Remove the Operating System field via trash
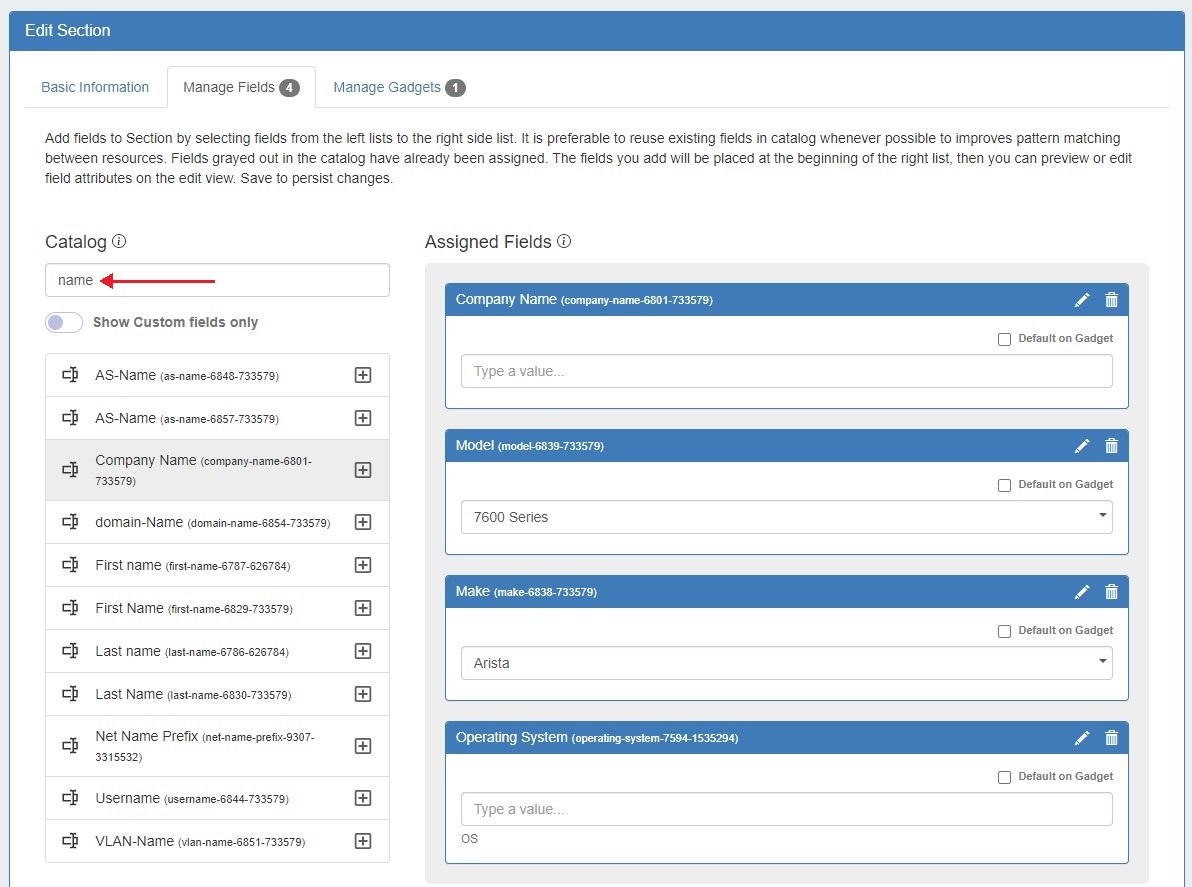 pos(1111,738)
